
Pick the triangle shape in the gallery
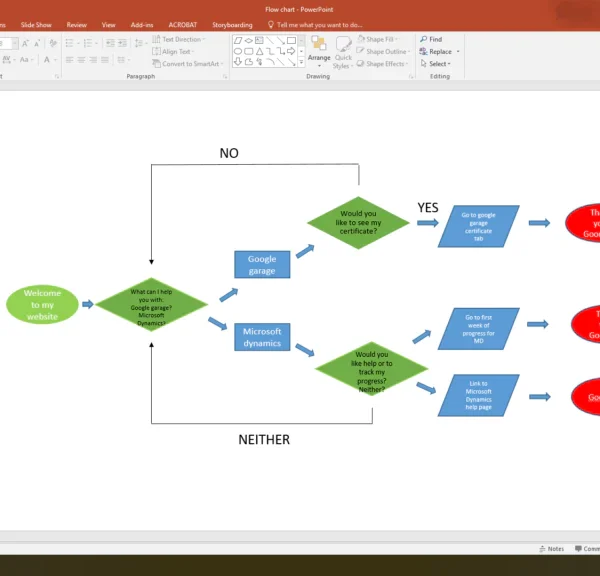coord(259,51)
